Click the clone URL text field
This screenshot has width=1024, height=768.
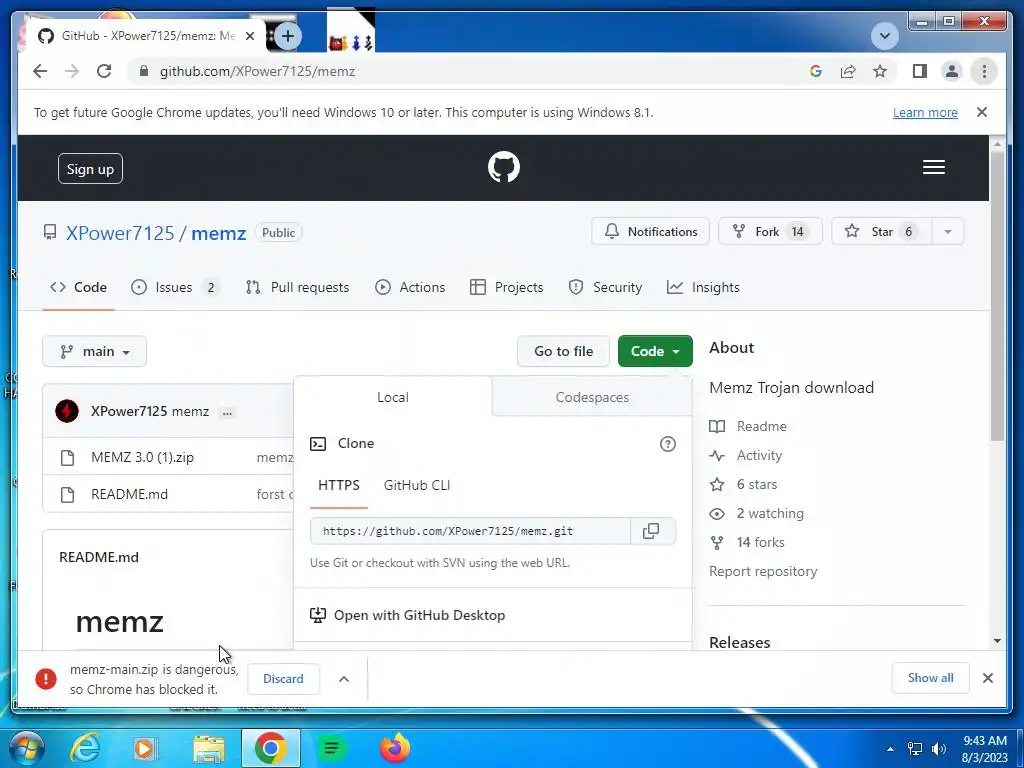tap(470, 531)
